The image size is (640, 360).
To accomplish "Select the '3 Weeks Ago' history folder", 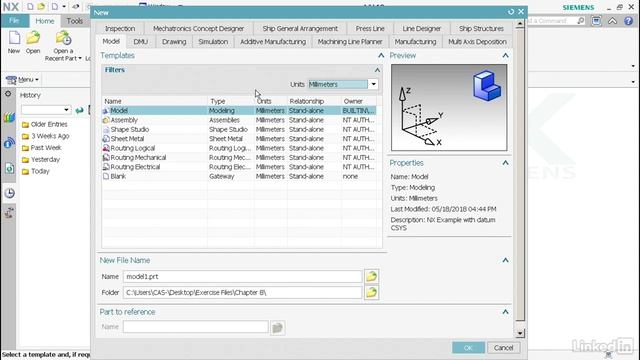I will click(46, 136).
